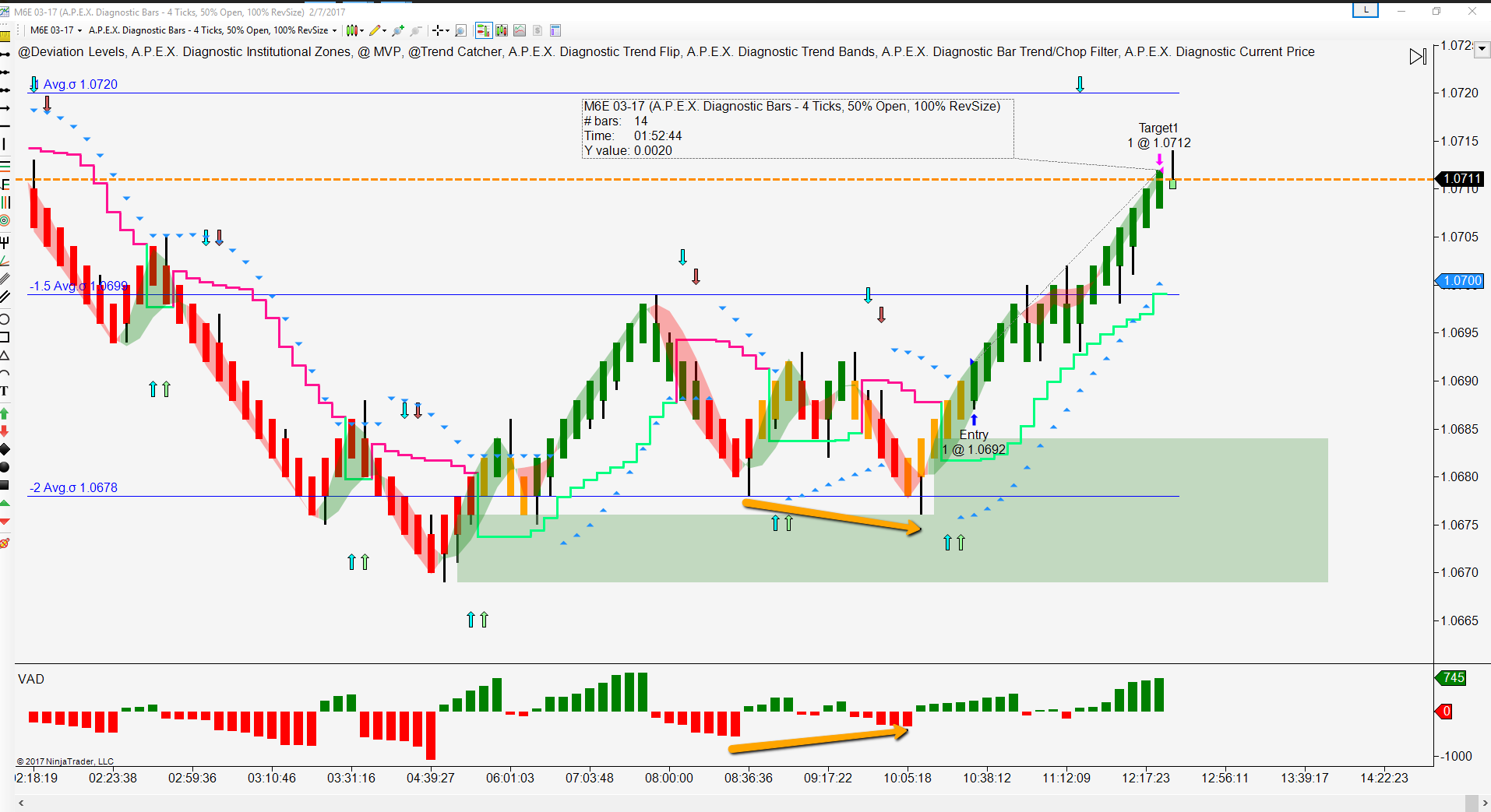Click the -1.5 Avg.σ 1.0699 level label
The width and height of the screenshot is (1491, 812).
(79, 286)
